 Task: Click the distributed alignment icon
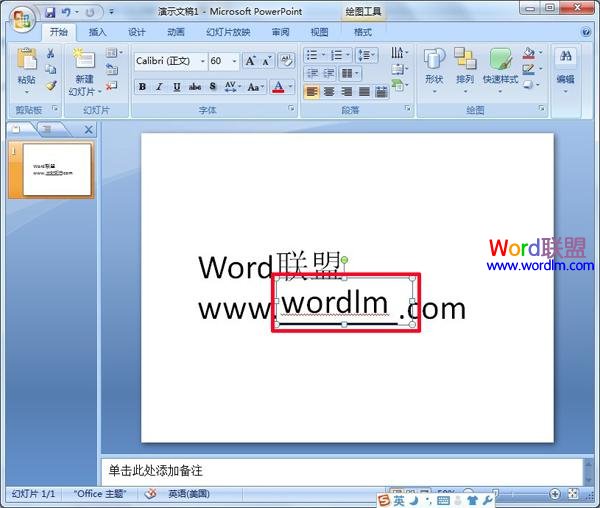pyautogui.click(x=382, y=92)
